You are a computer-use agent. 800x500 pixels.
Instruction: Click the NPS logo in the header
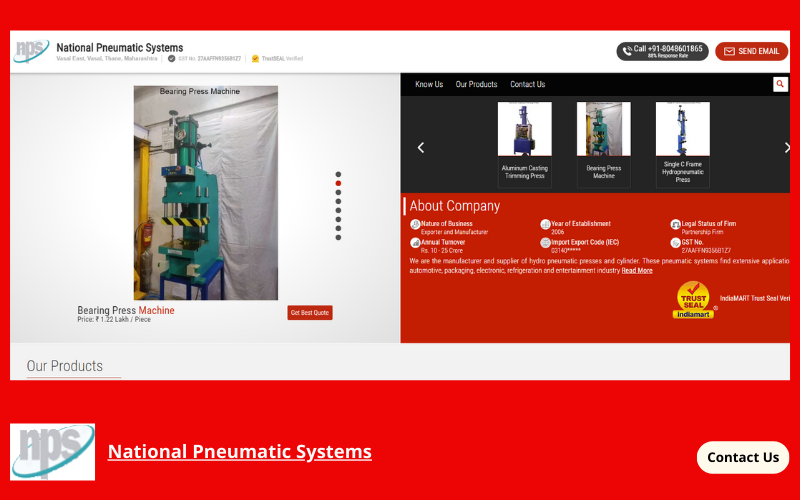pos(31,51)
